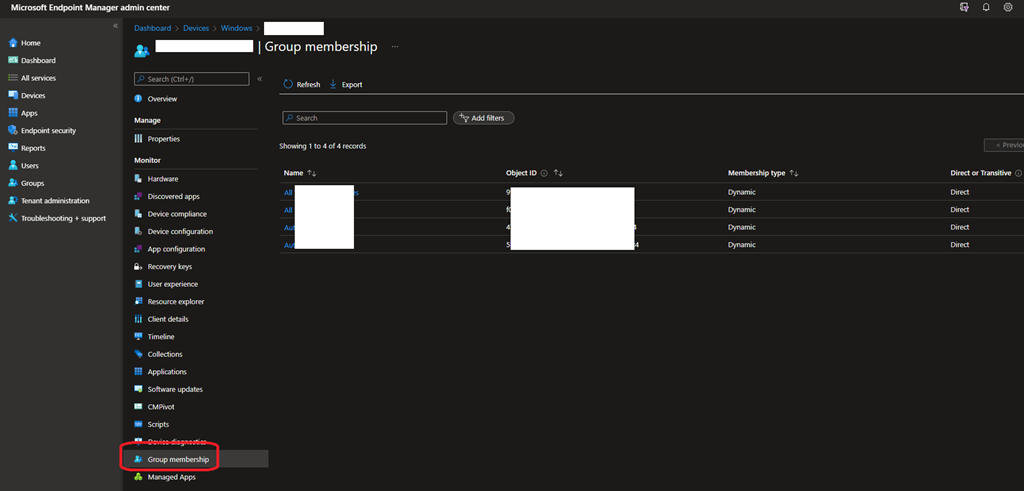Click the Devices breadcrumb link
The width and height of the screenshot is (1024, 491).
click(196, 28)
